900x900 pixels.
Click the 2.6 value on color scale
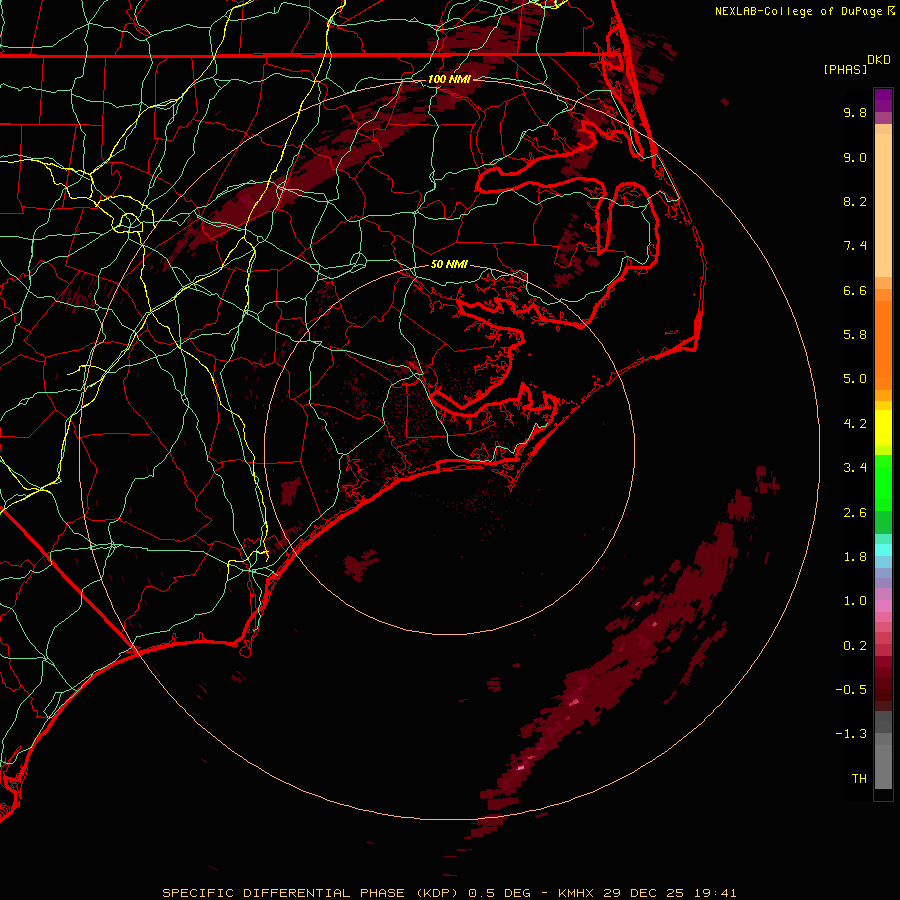click(855, 513)
